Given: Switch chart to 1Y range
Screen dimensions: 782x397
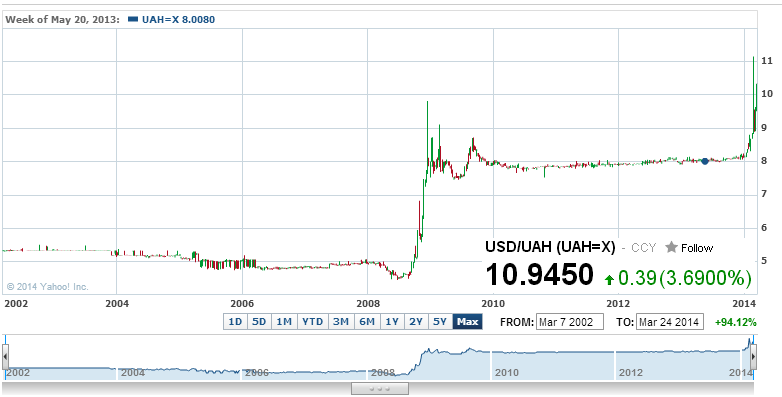Looking at the screenshot, I should pyautogui.click(x=392, y=322).
